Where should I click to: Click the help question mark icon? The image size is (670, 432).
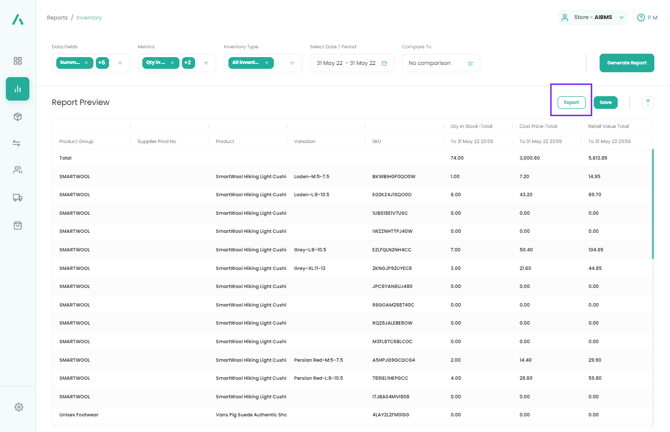[641, 18]
